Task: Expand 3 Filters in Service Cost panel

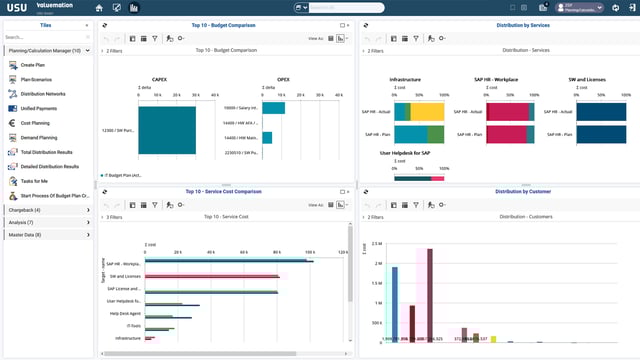Action: (x=112, y=217)
